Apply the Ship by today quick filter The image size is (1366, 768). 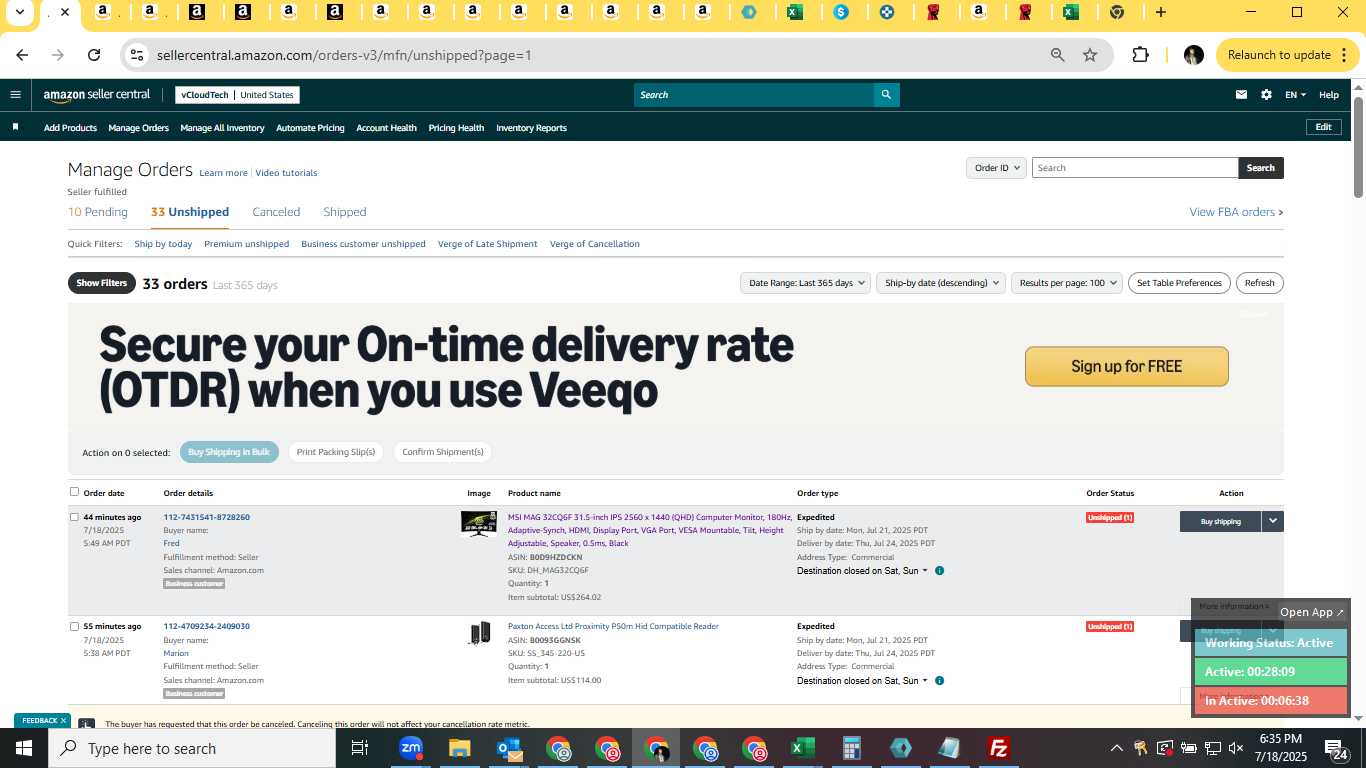click(x=163, y=244)
